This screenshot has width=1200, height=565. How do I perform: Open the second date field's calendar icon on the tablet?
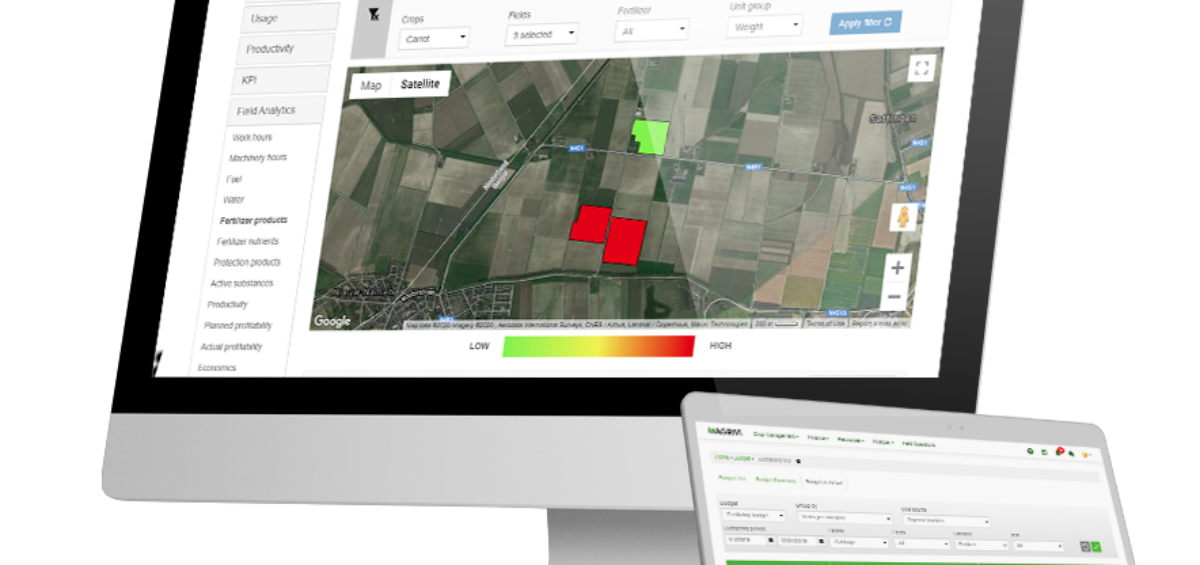821,541
